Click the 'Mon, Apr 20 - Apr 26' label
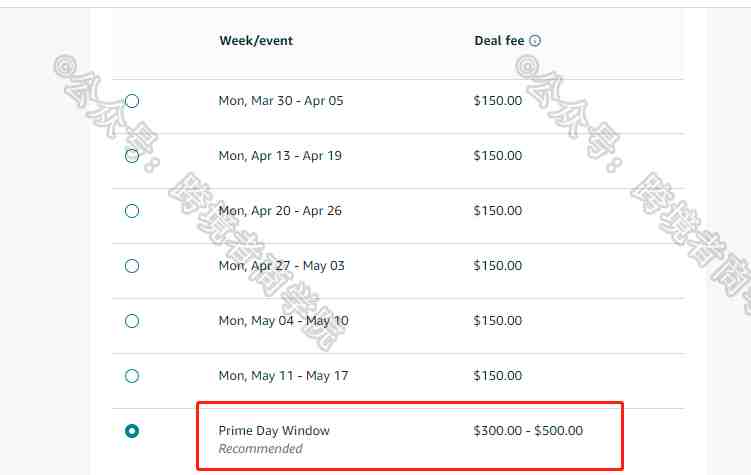 point(280,211)
